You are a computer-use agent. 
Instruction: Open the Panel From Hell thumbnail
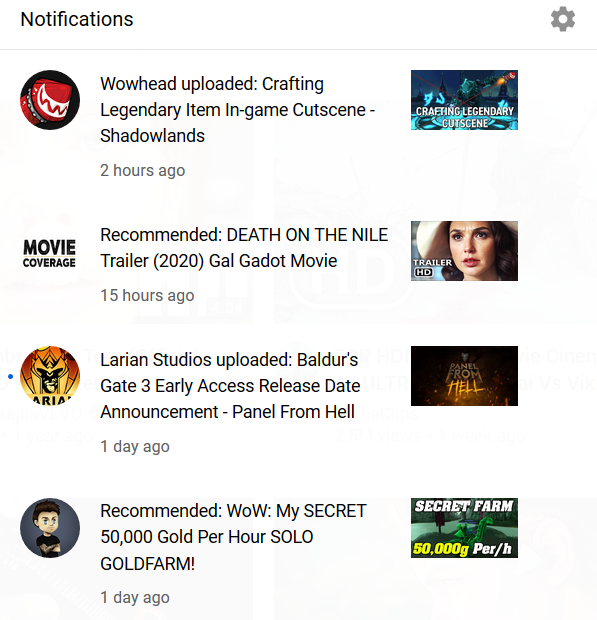tap(464, 376)
